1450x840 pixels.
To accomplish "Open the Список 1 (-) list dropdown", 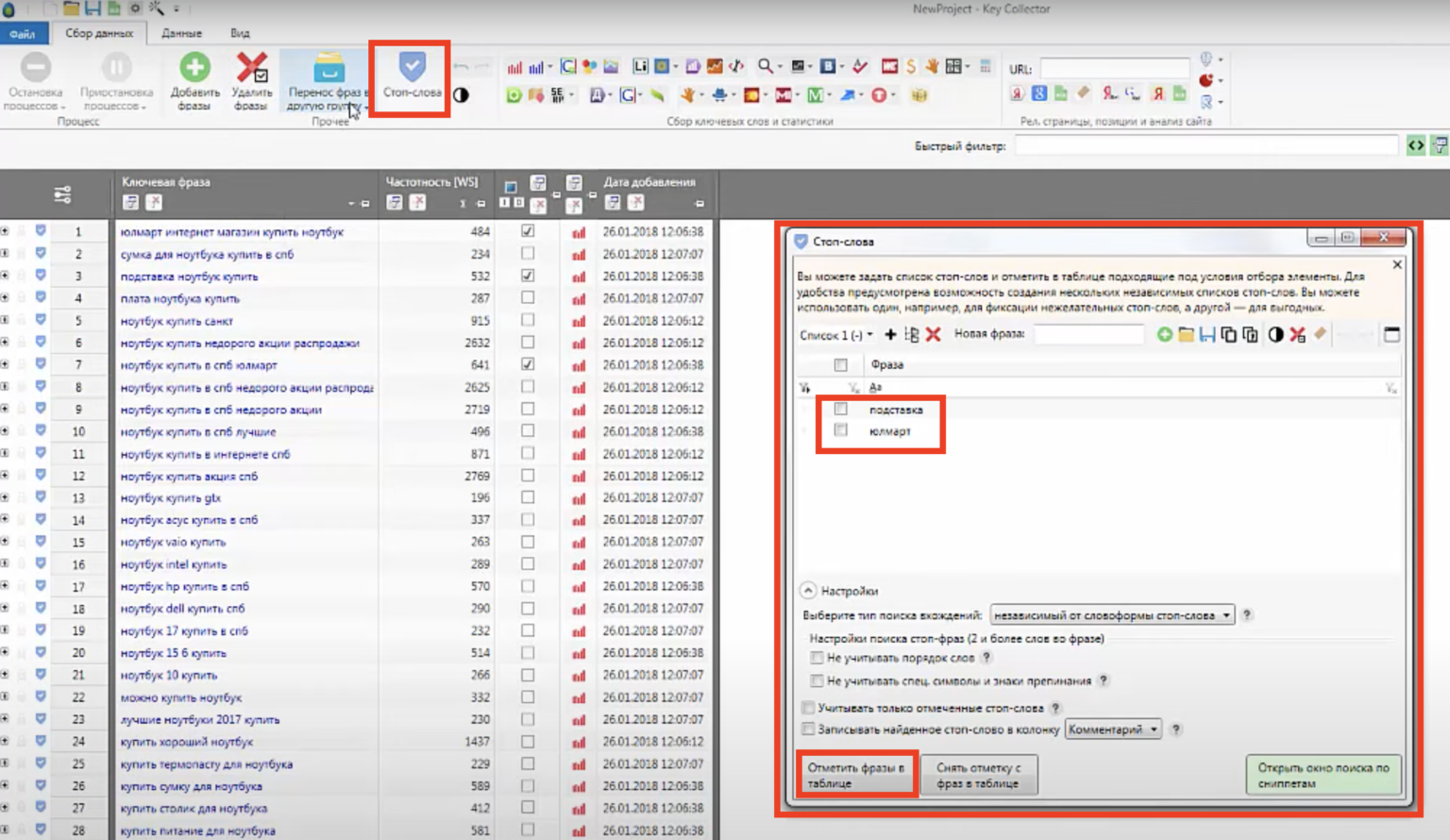I will coord(836,335).
